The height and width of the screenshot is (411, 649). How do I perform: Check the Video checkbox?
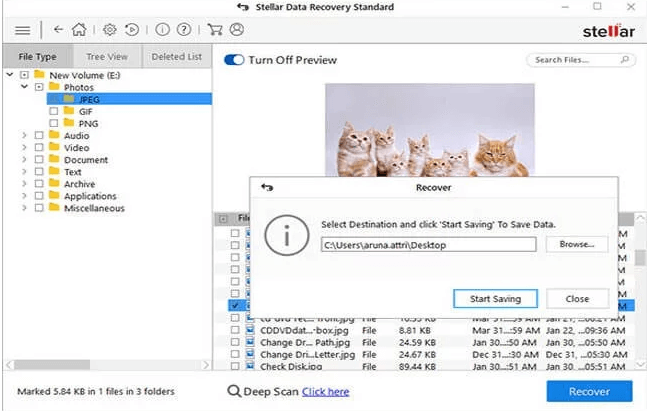click(x=39, y=147)
